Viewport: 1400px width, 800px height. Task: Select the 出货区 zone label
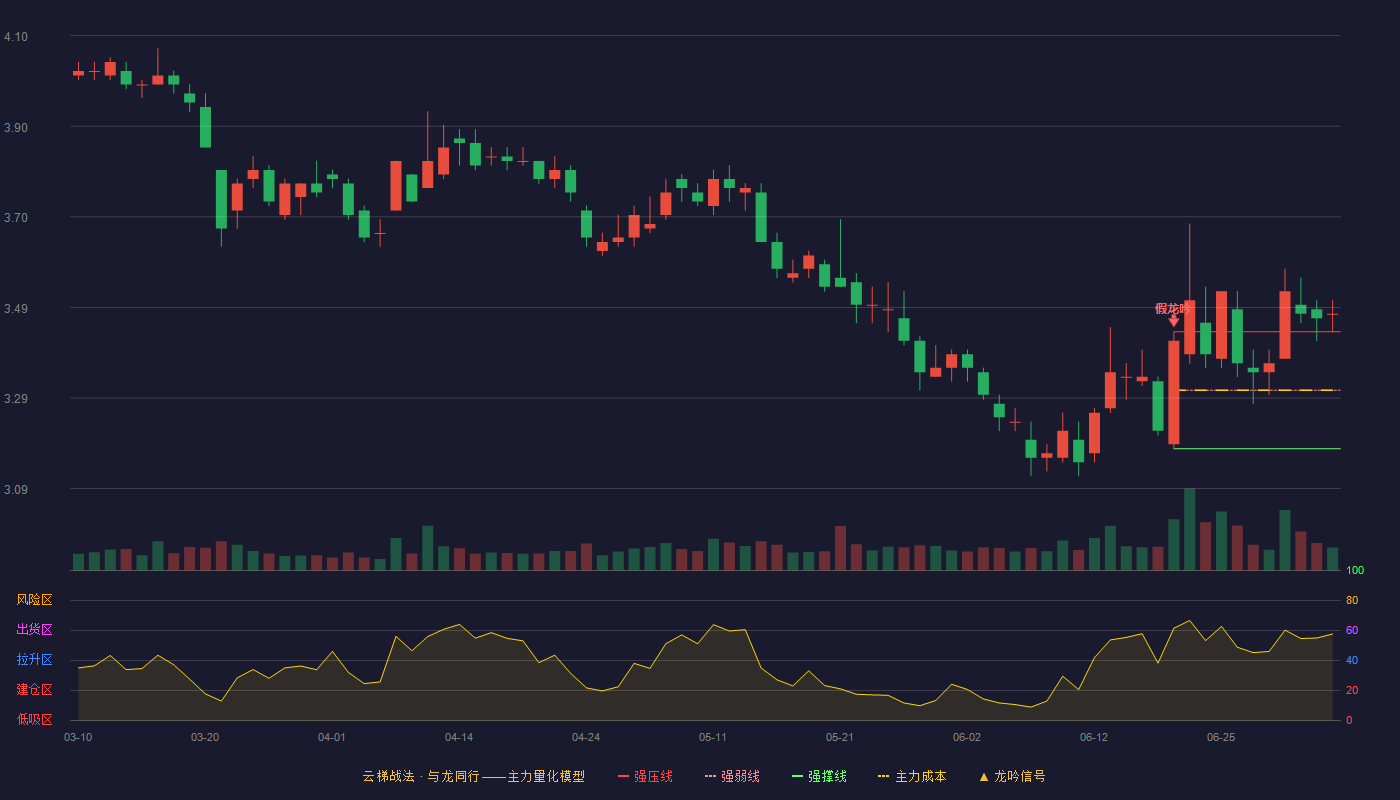coord(35,630)
